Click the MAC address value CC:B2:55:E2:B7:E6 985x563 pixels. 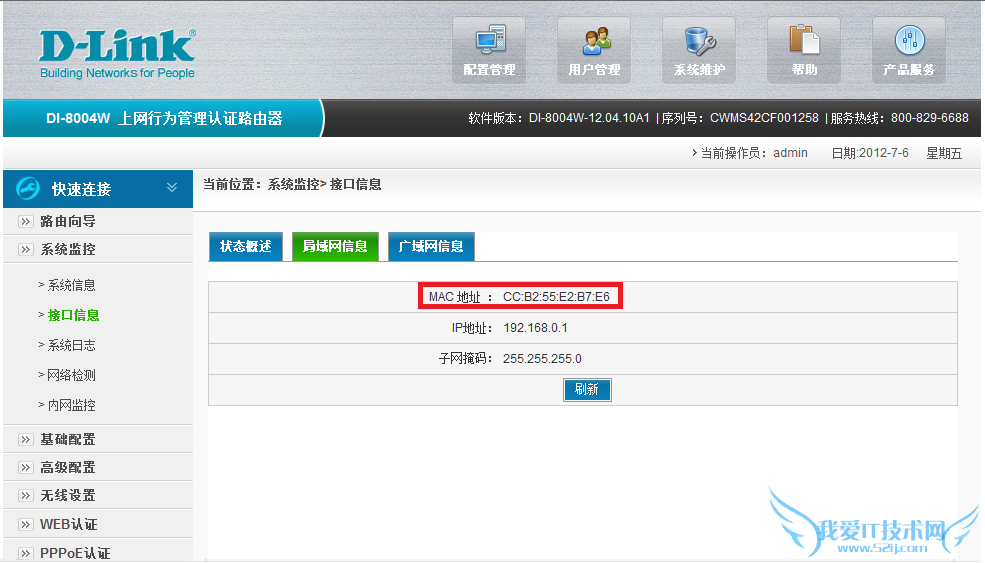pos(557,297)
